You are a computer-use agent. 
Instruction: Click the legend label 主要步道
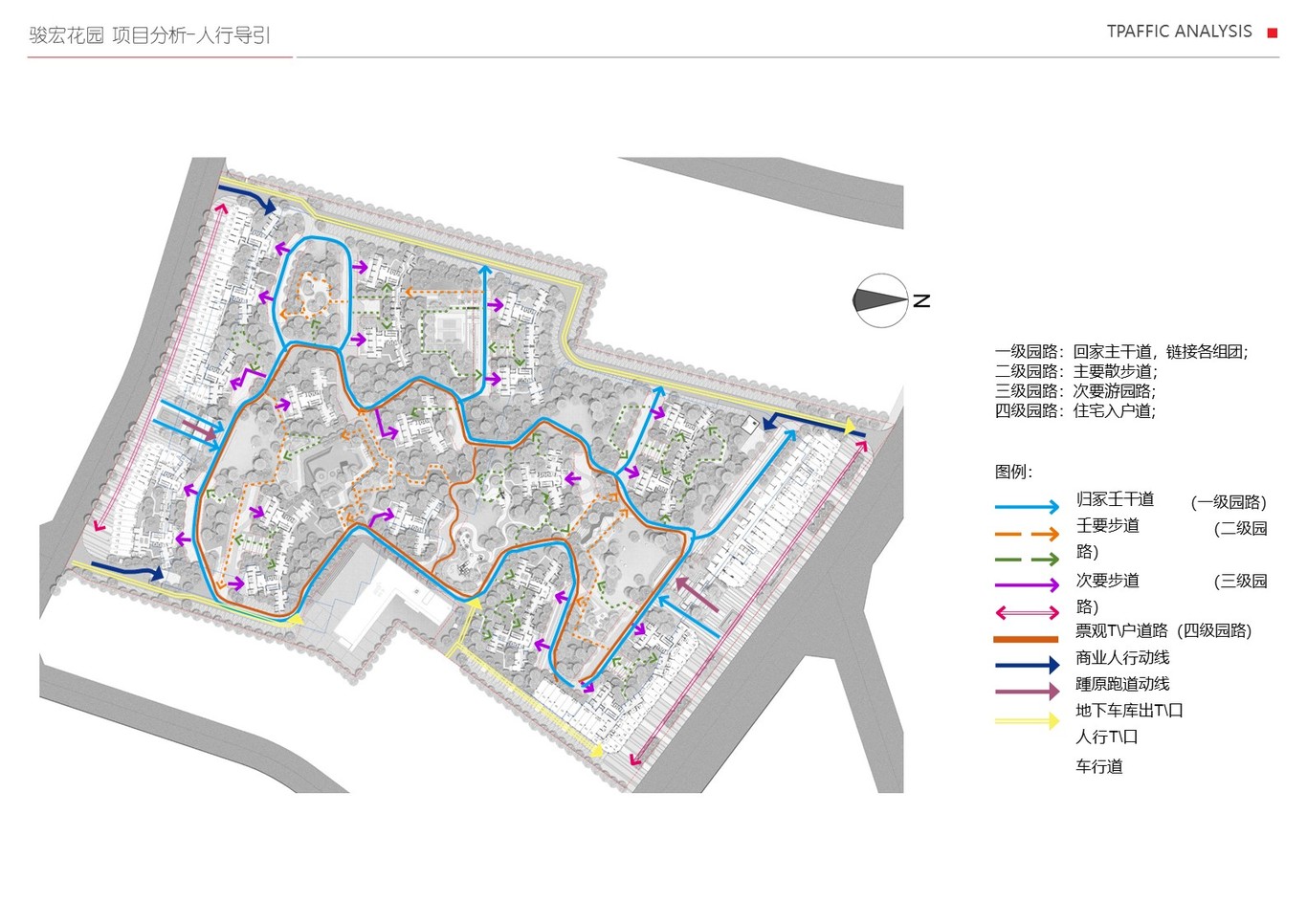click(1108, 525)
